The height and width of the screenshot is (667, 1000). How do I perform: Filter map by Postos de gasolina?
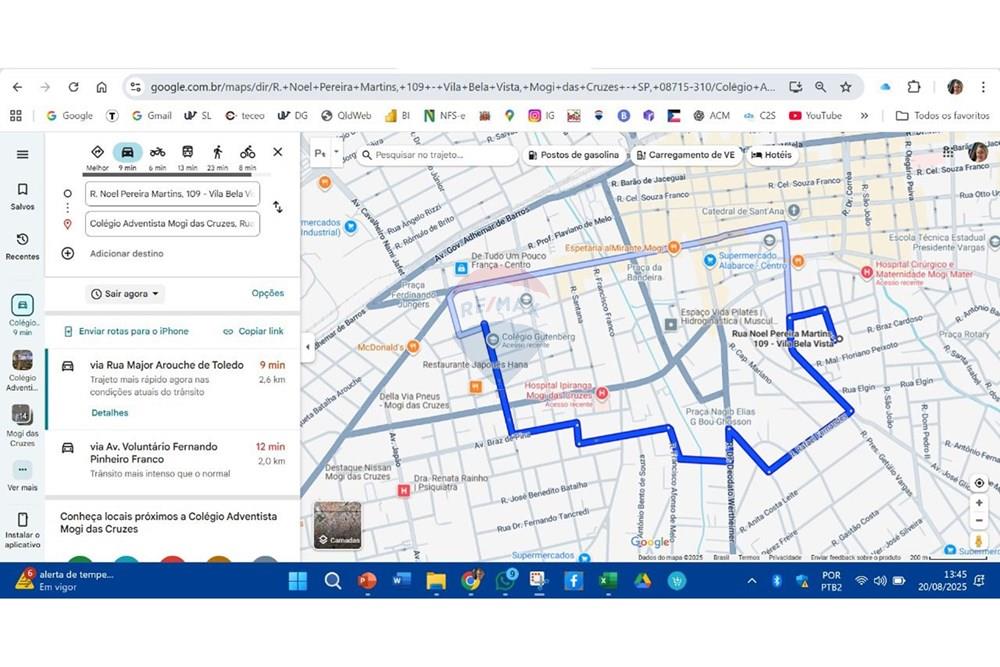pos(573,155)
